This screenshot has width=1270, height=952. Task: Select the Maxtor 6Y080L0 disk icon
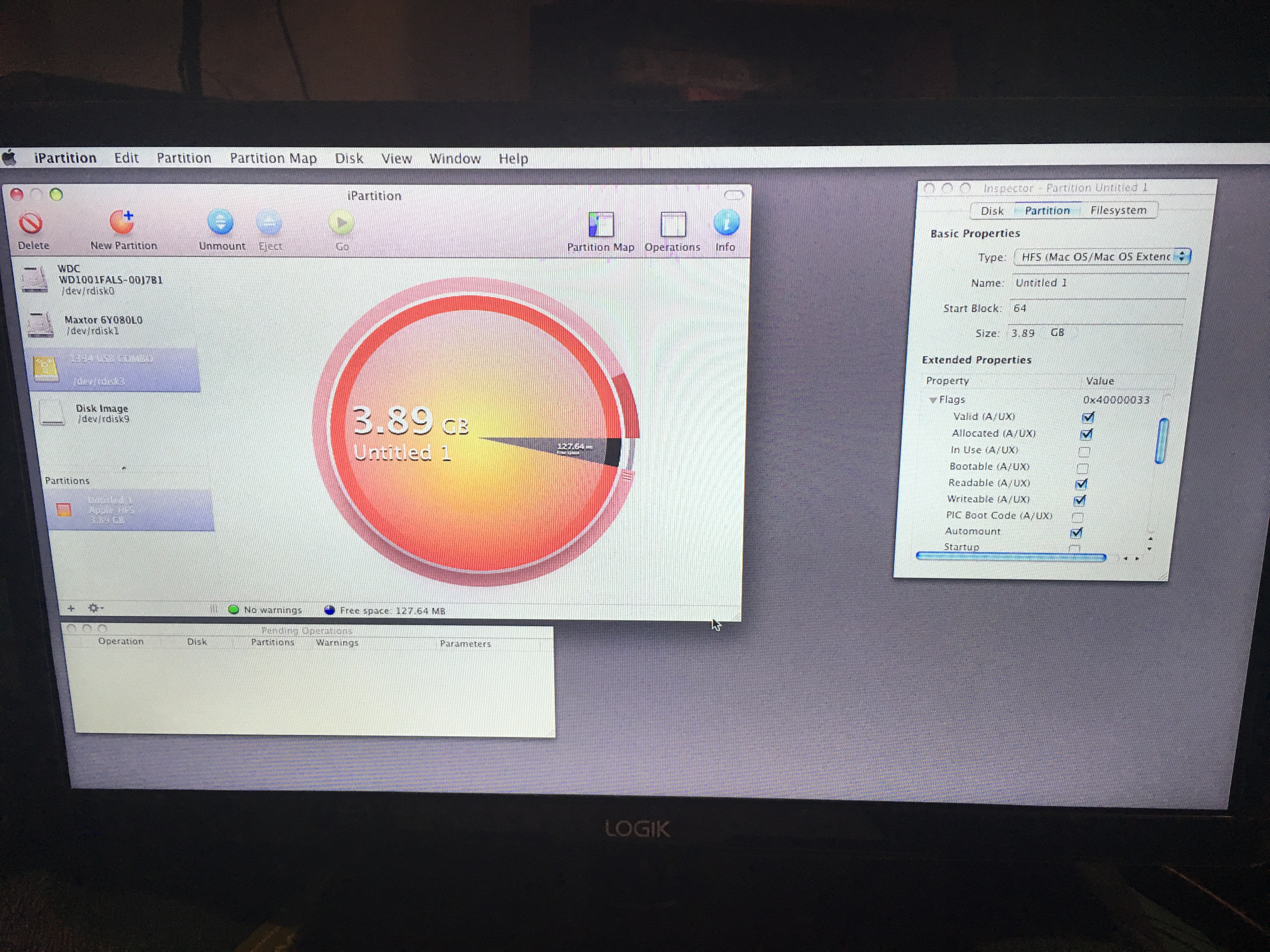[x=40, y=326]
